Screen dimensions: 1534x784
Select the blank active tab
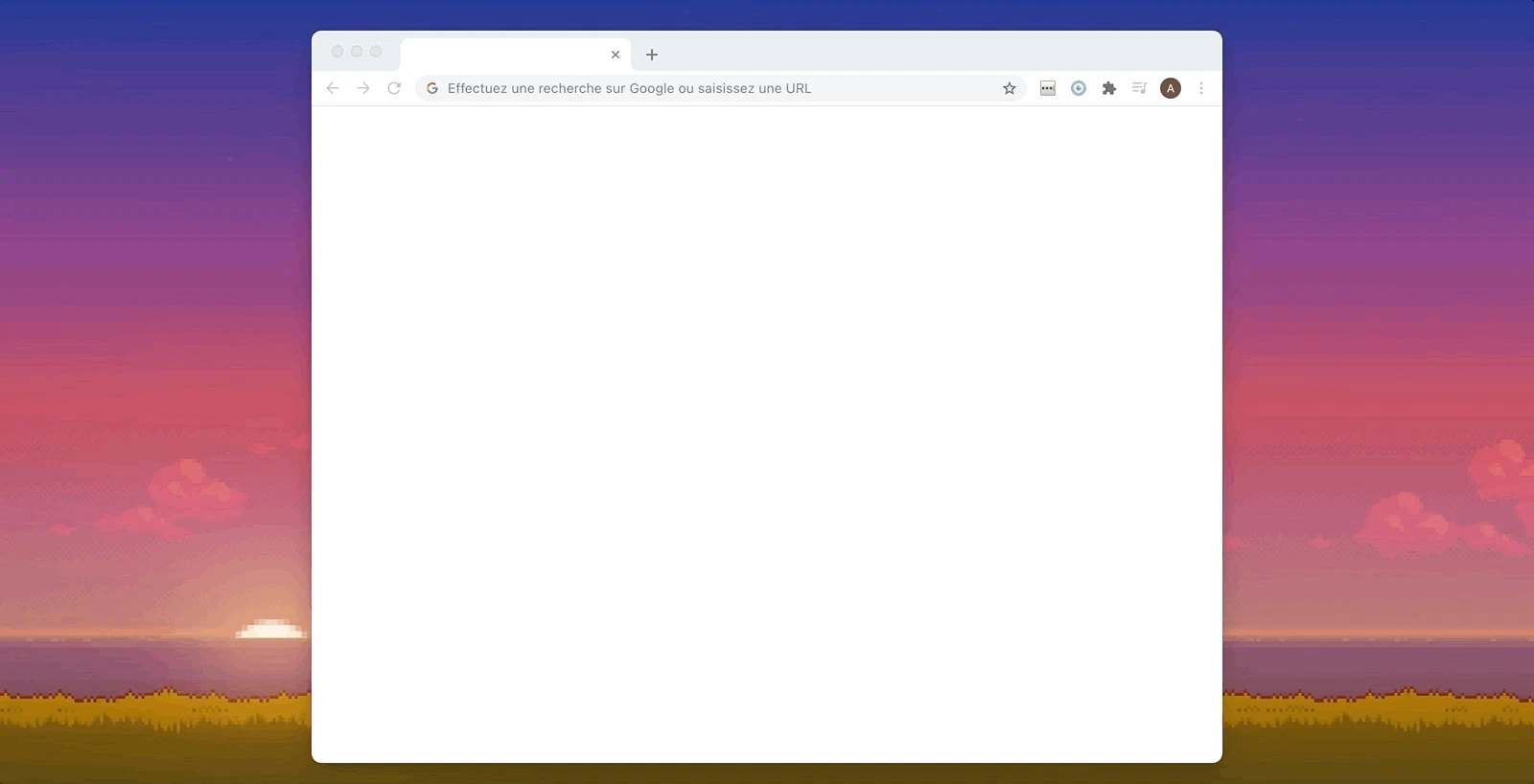pos(516,55)
